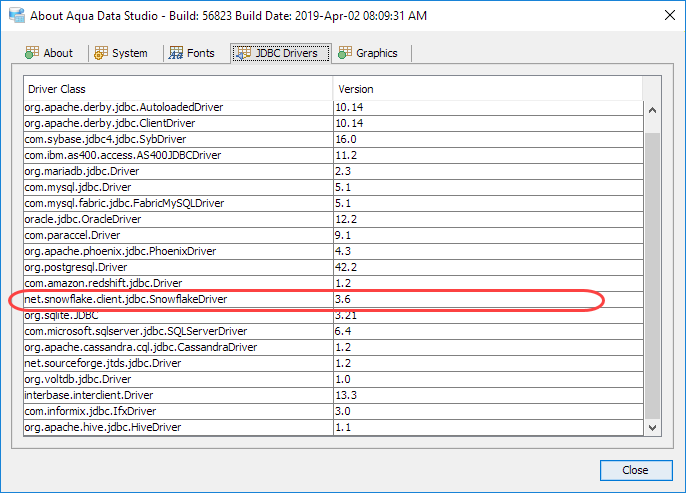
Task: Click version 4.3 of Phoenix driver
Action: pyautogui.click(x=343, y=251)
